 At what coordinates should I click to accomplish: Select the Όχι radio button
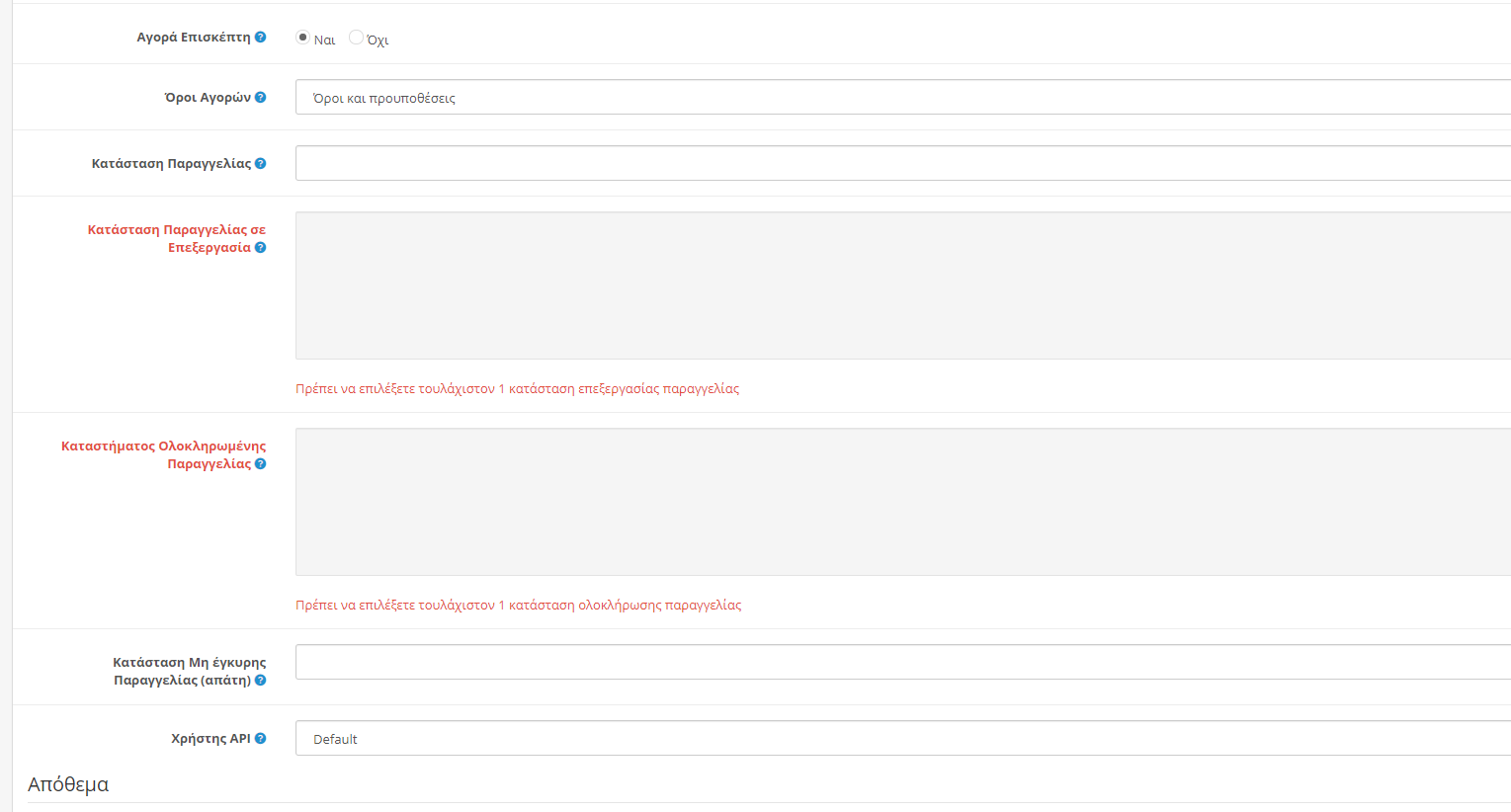(x=356, y=37)
